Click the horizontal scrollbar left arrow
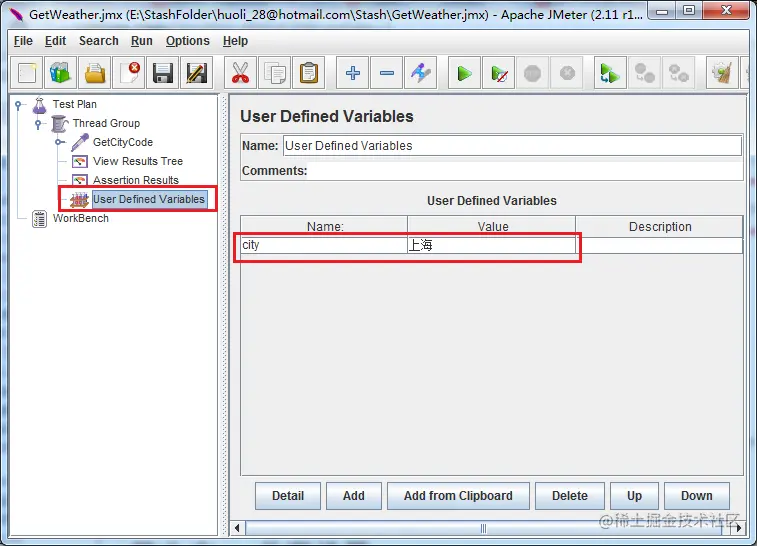 [x=237, y=528]
